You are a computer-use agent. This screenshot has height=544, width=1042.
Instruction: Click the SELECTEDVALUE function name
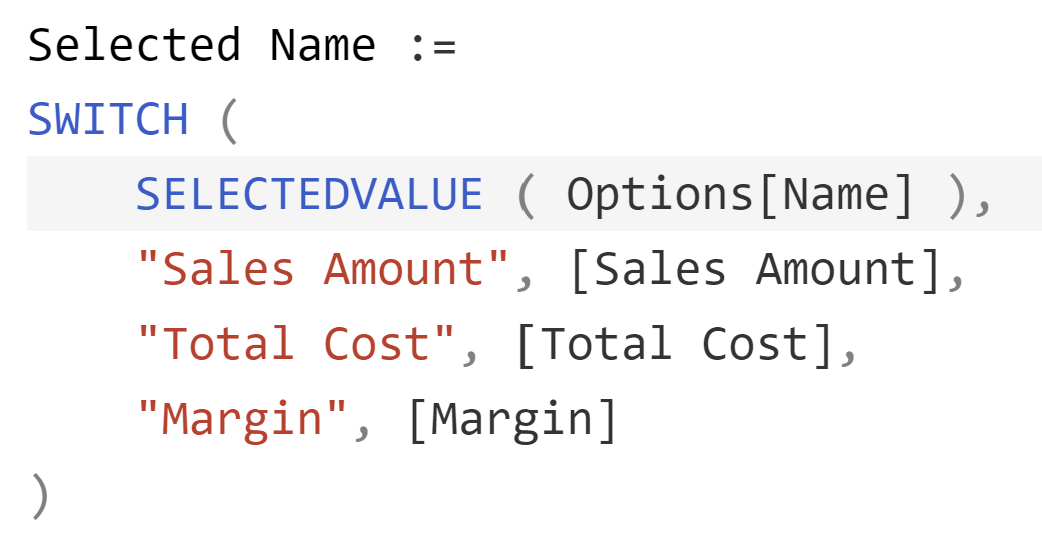coord(309,195)
